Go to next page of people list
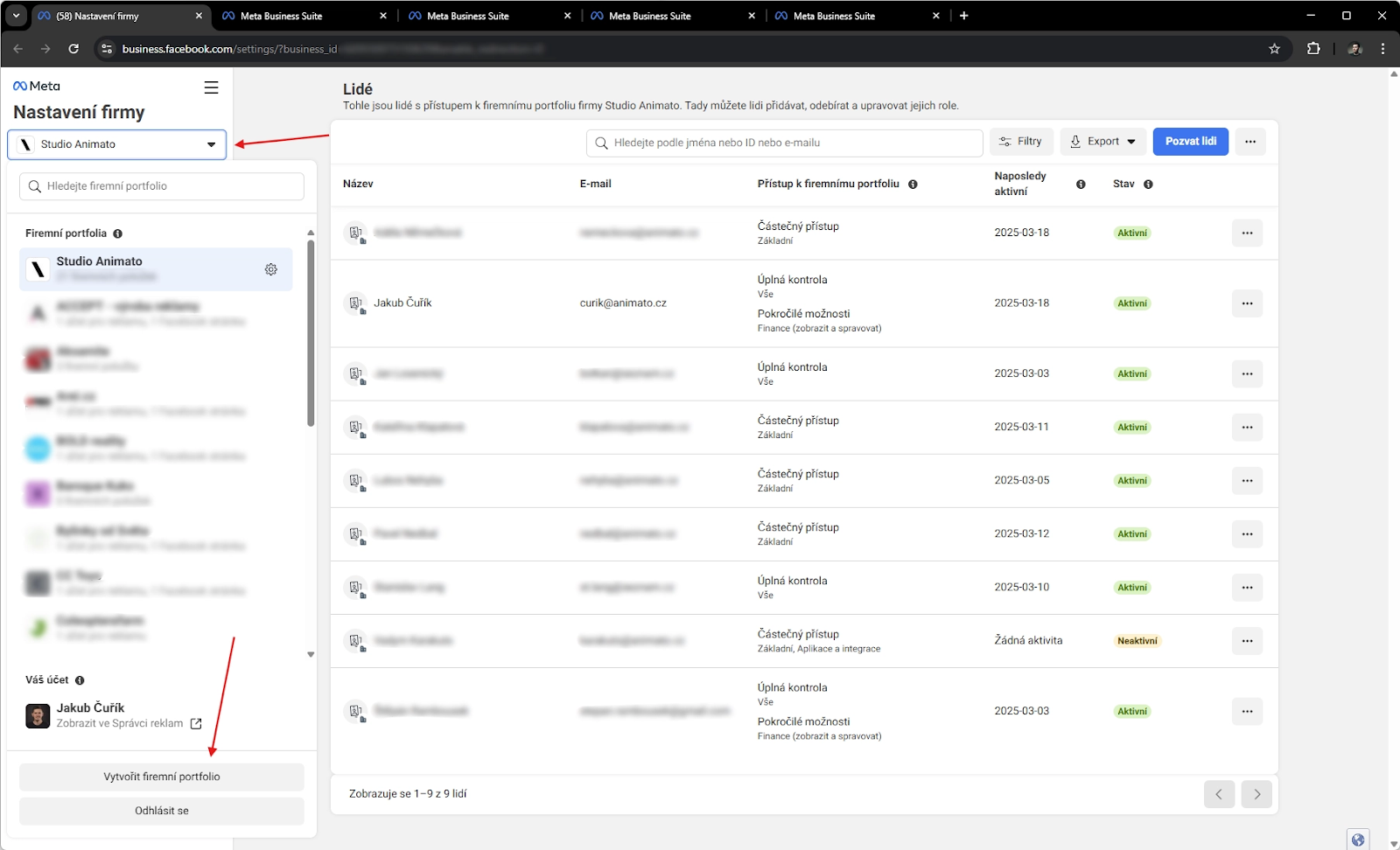The width and height of the screenshot is (1400, 850). click(x=1256, y=794)
